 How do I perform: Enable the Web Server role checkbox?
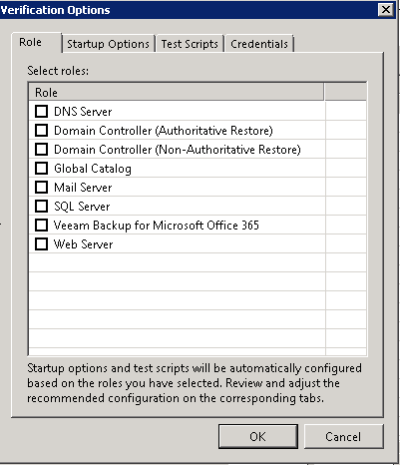tap(41, 244)
